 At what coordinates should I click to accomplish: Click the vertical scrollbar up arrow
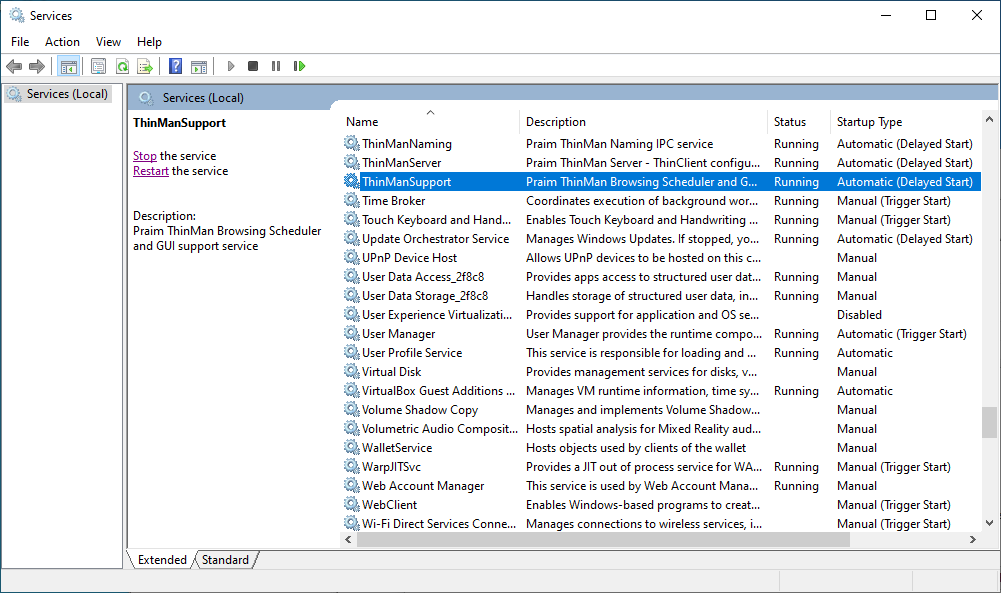coord(989,119)
